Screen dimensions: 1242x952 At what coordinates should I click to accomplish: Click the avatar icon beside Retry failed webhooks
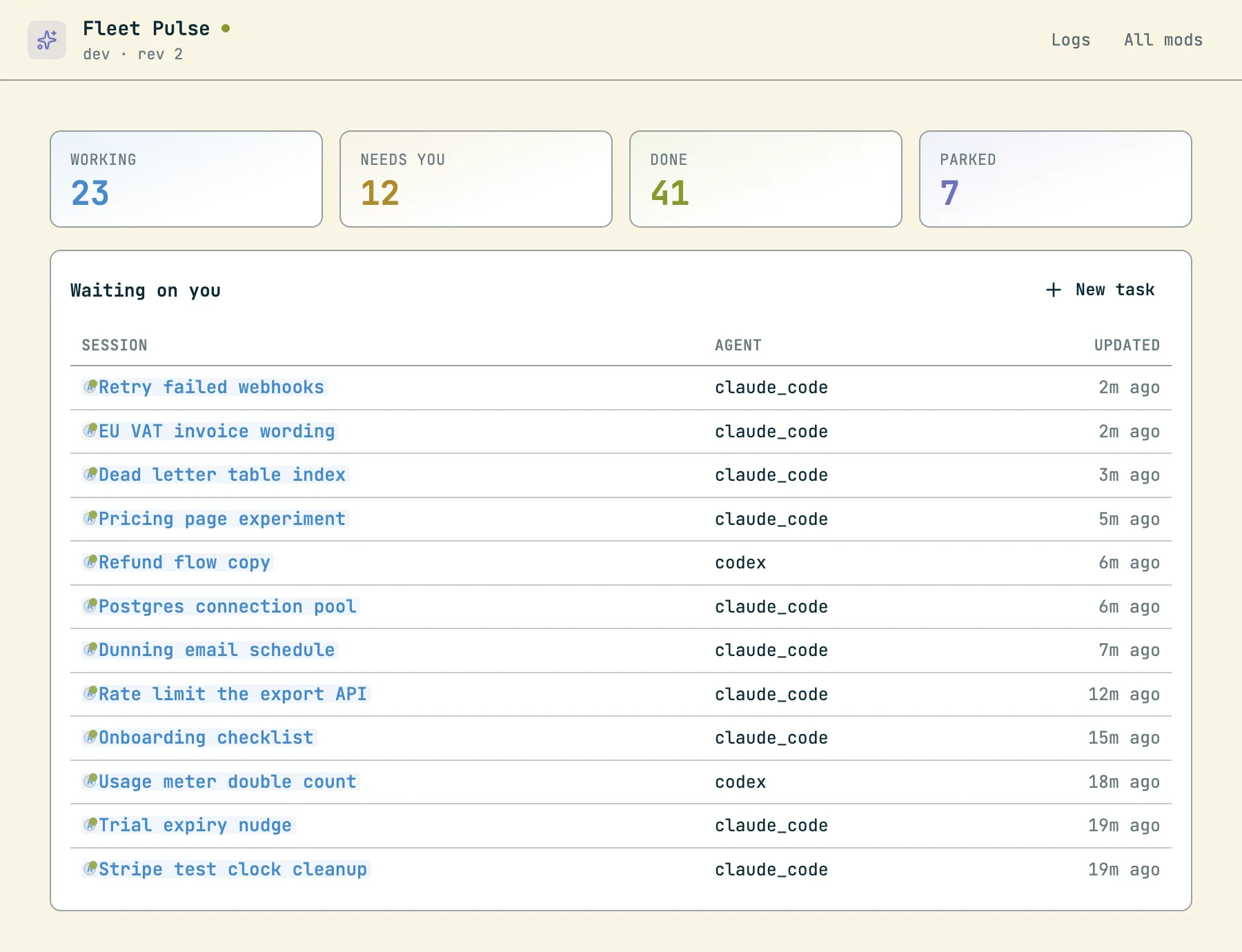[90, 386]
